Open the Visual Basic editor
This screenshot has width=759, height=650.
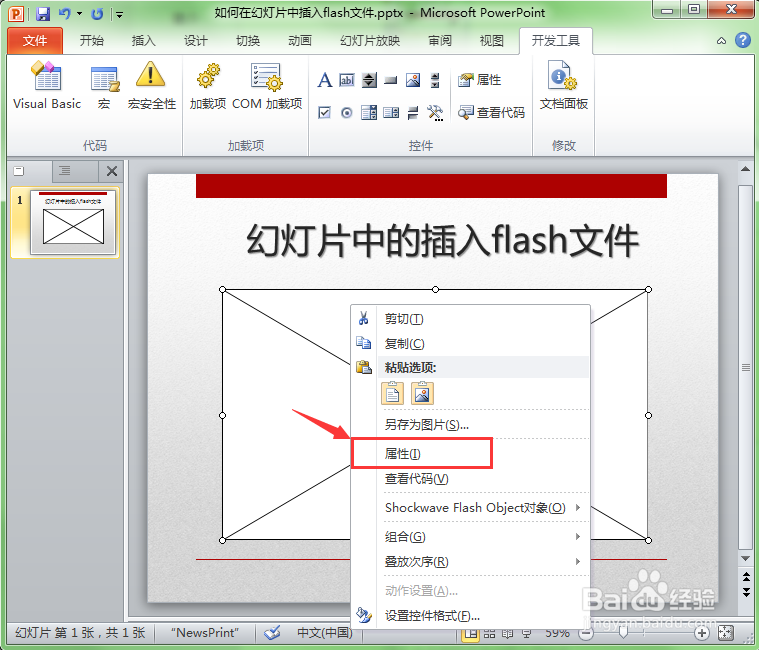click(x=47, y=86)
